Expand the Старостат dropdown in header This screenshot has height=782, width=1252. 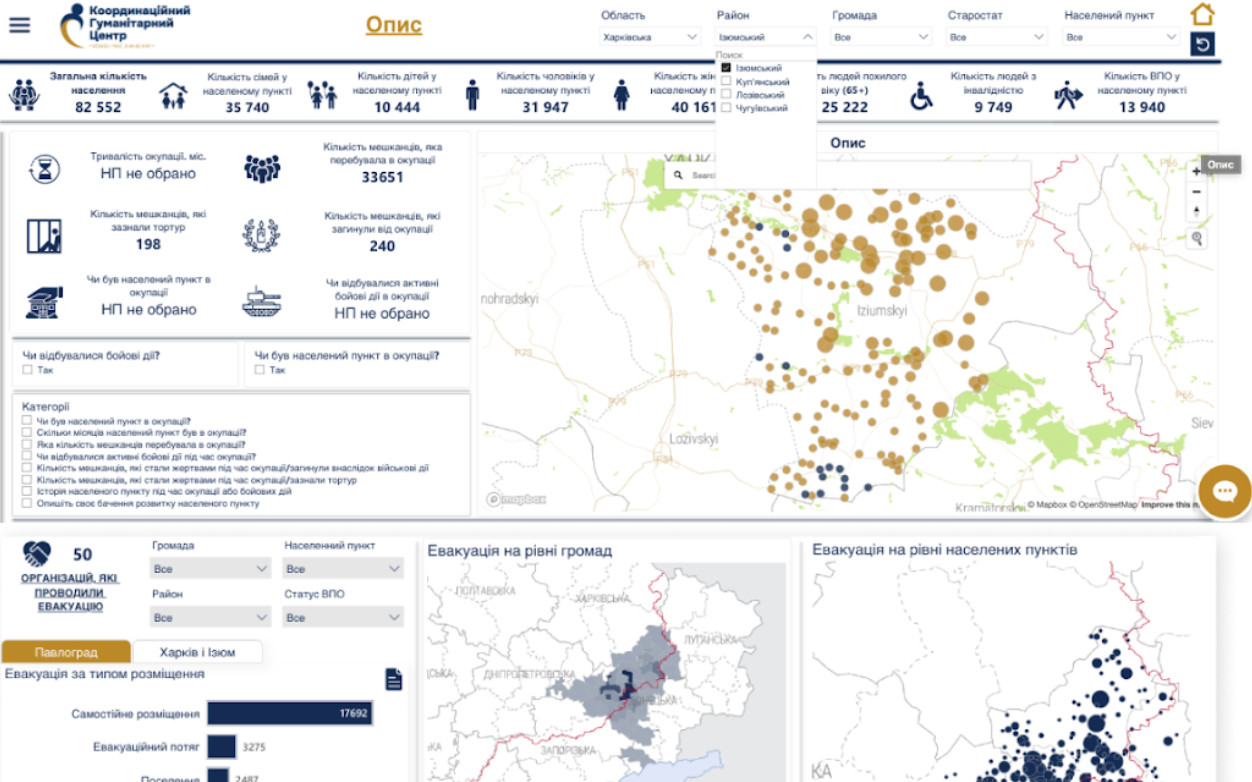(996, 37)
